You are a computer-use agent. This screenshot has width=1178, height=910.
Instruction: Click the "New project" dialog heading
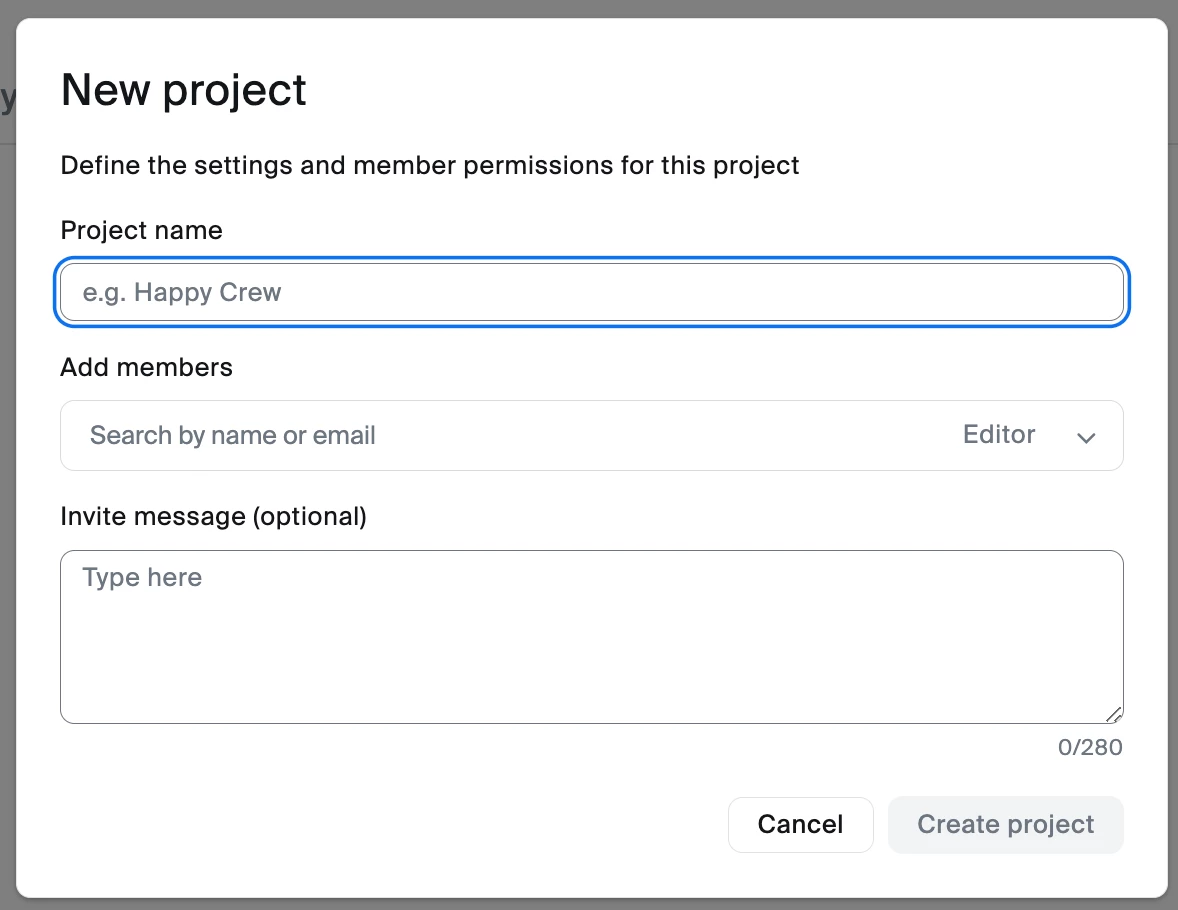click(x=183, y=90)
